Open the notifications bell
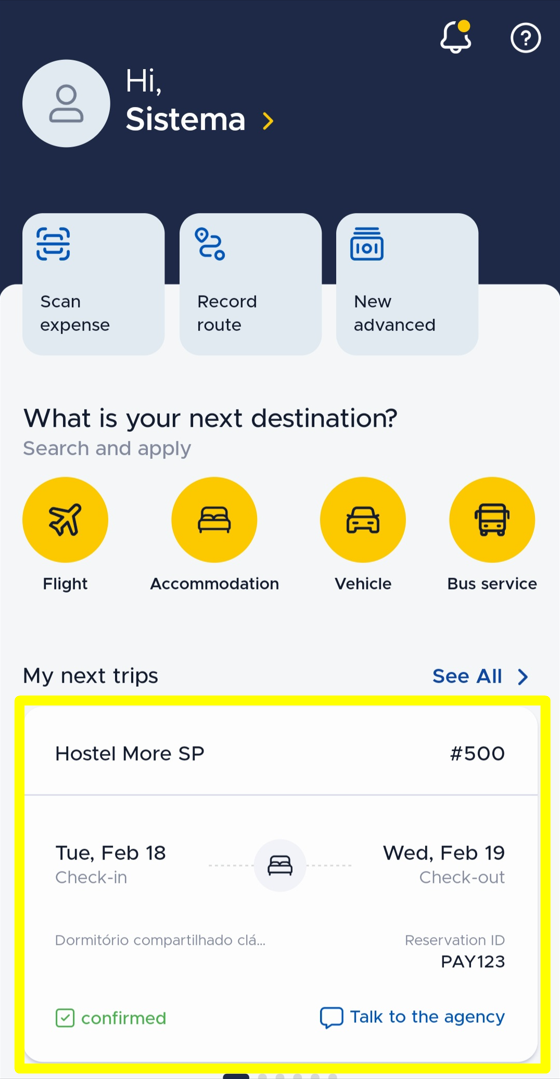560x1079 pixels. click(x=456, y=36)
